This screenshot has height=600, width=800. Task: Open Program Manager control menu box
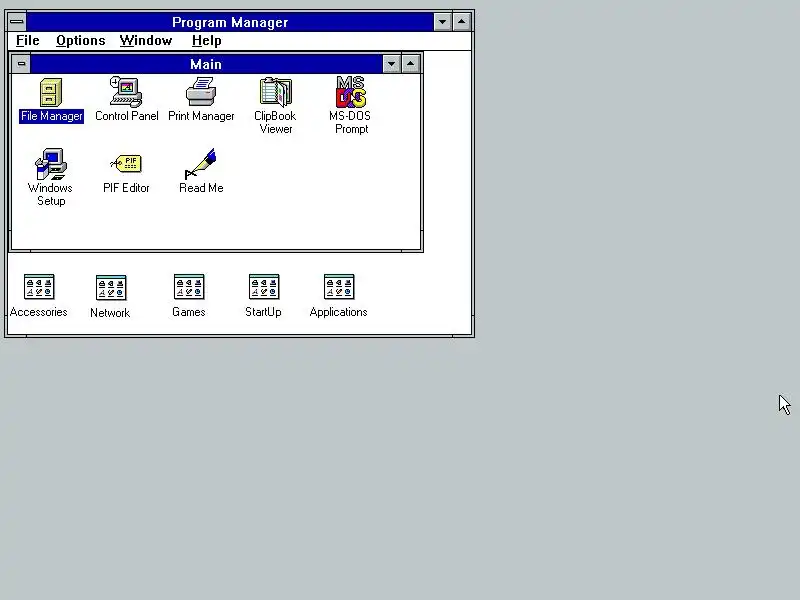pos(17,22)
